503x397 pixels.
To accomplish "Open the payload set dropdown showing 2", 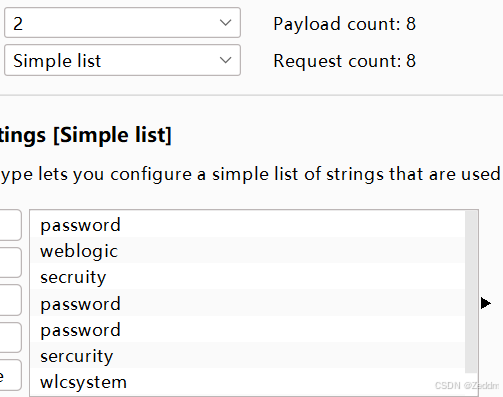I will coord(122,23).
